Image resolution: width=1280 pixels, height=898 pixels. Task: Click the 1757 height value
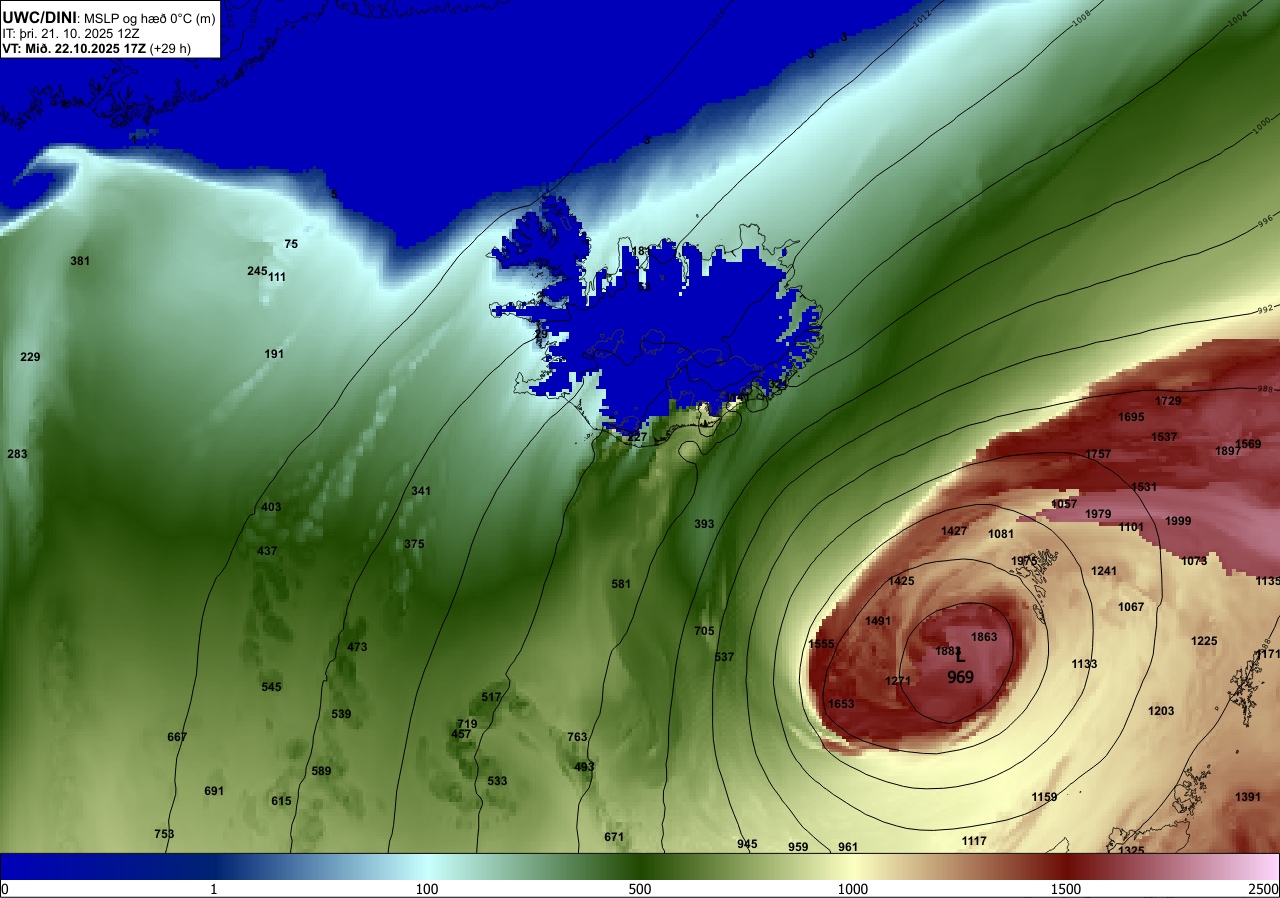1098,454
